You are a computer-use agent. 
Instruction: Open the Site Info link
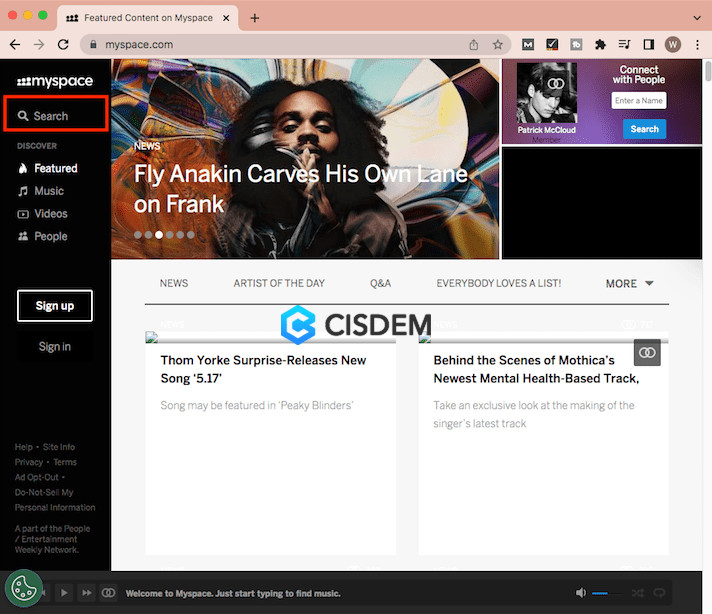click(59, 447)
